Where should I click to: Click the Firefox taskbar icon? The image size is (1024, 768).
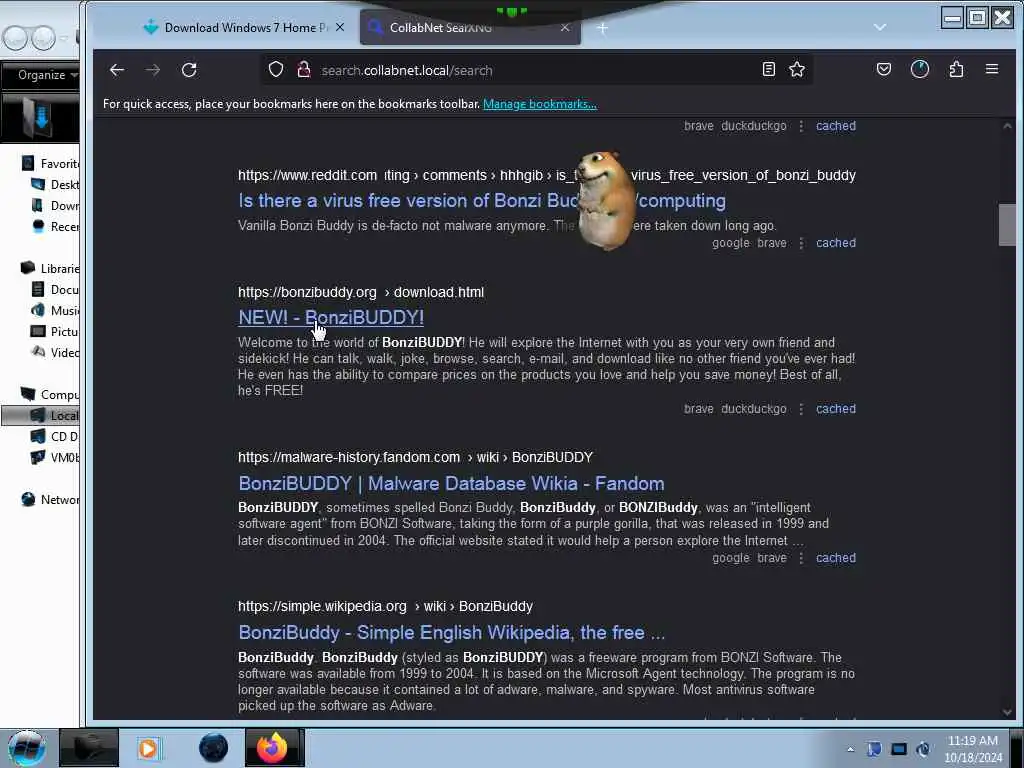[x=274, y=748]
